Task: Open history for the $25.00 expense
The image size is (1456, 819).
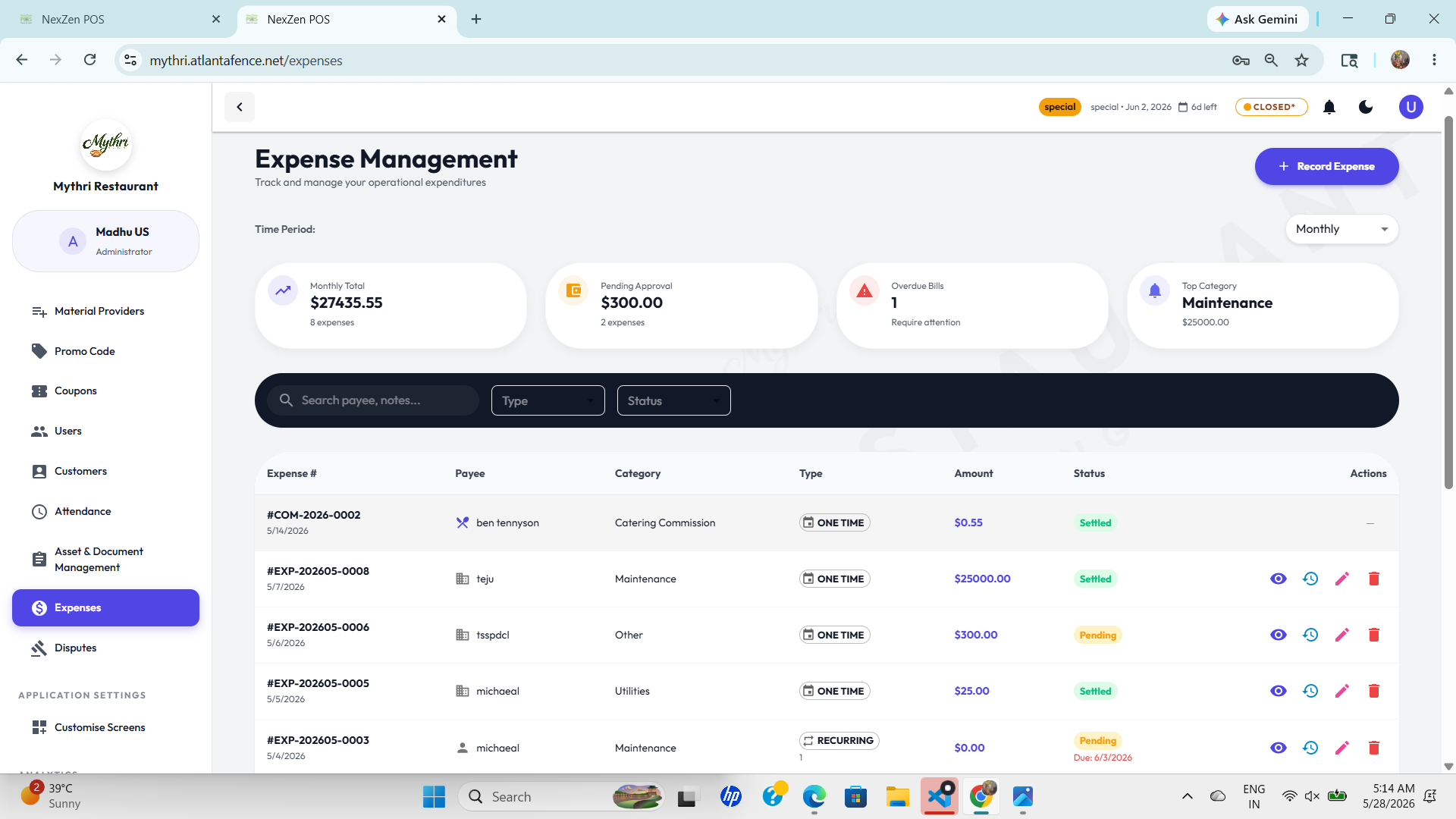Action: 1310,691
